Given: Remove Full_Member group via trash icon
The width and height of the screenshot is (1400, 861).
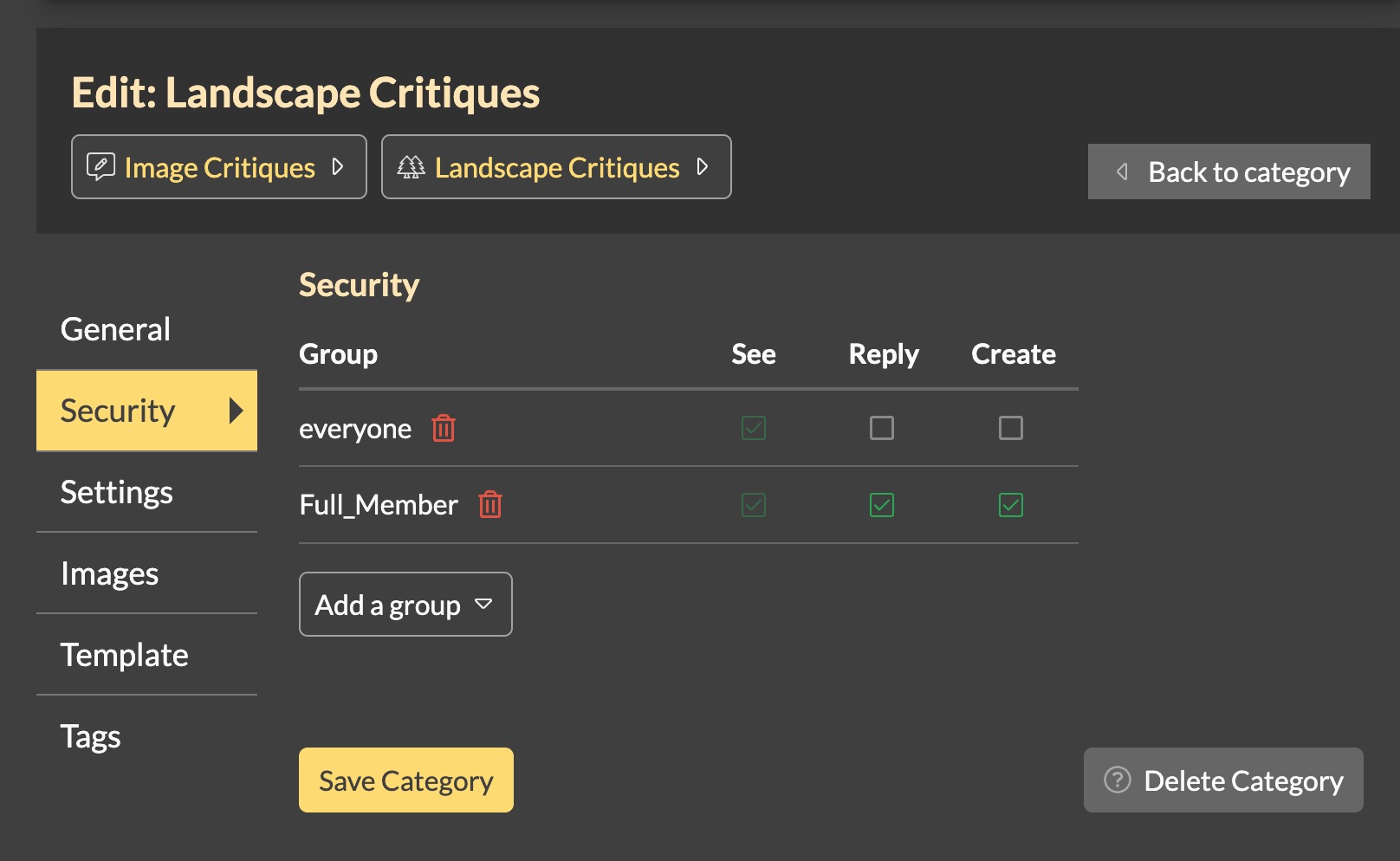Looking at the screenshot, I should click(x=490, y=504).
